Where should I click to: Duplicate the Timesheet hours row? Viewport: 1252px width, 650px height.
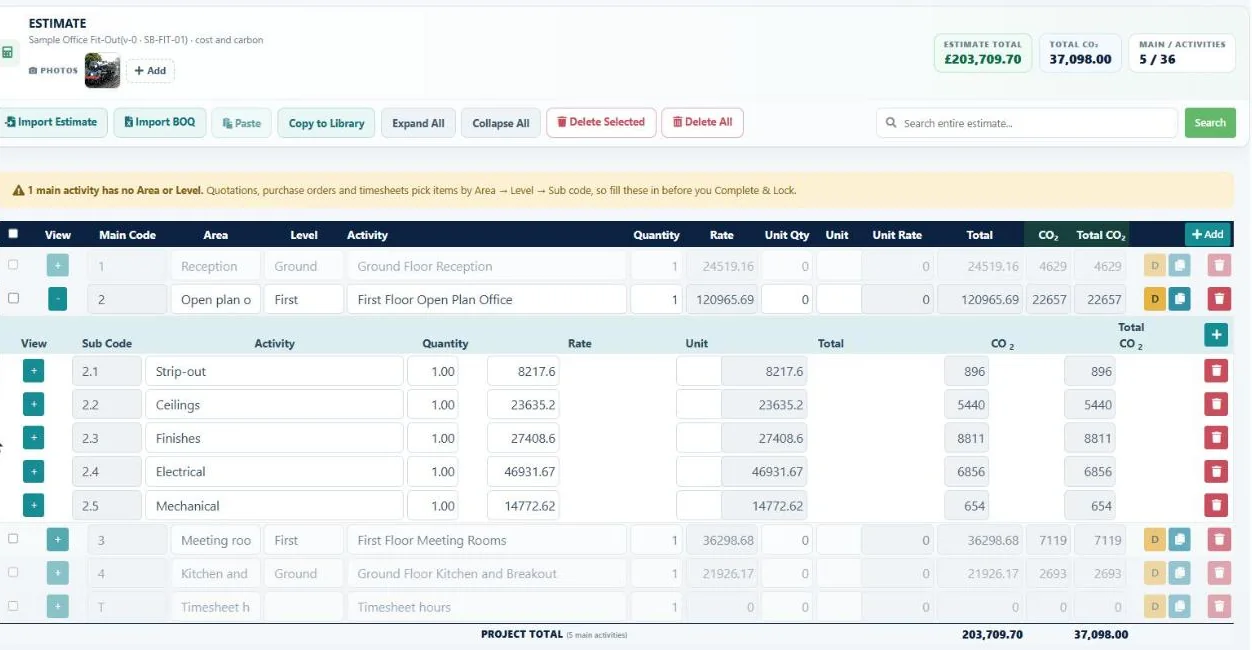click(1179, 606)
